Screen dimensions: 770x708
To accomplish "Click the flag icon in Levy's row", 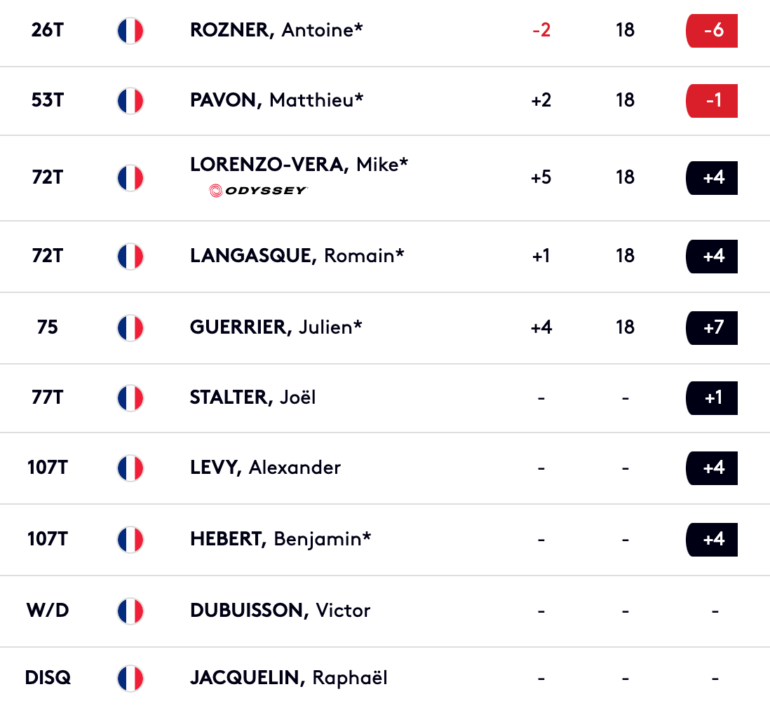I will (x=130, y=468).
